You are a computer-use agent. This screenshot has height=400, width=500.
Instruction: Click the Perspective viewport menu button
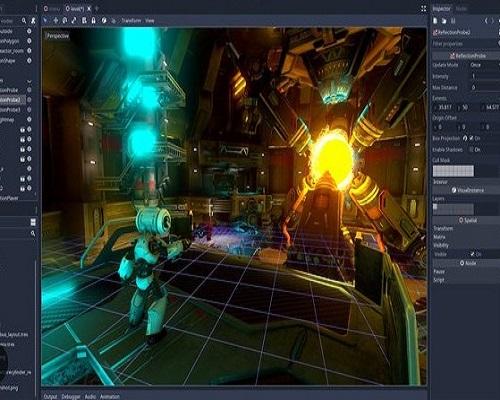click(x=57, y=36)
